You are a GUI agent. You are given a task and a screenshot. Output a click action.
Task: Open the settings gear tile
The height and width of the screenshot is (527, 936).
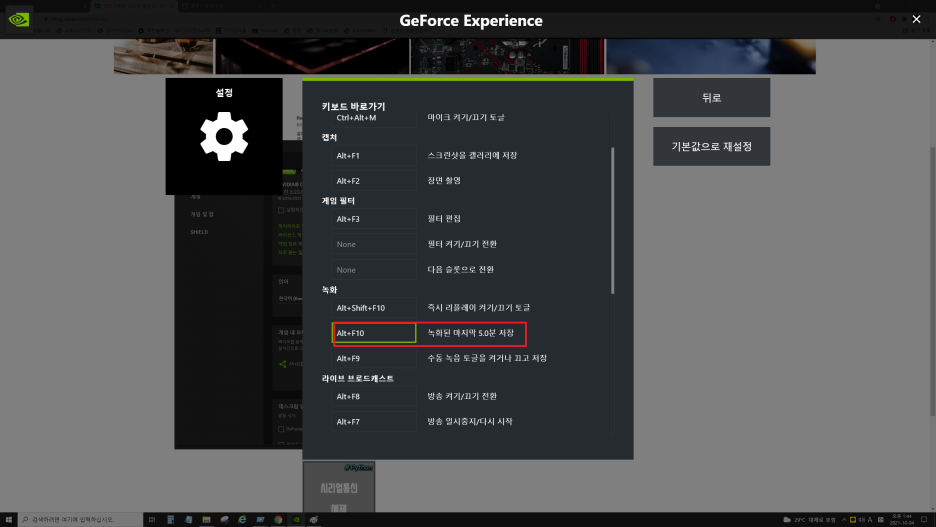pos(224,136)
